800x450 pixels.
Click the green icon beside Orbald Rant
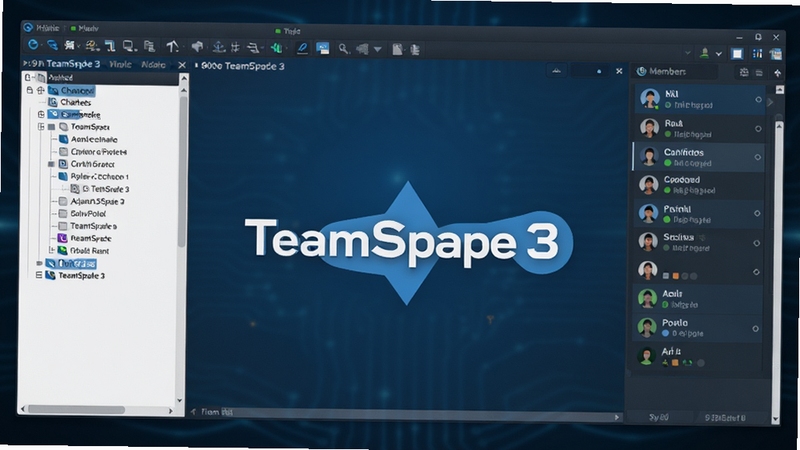(62, 251)
